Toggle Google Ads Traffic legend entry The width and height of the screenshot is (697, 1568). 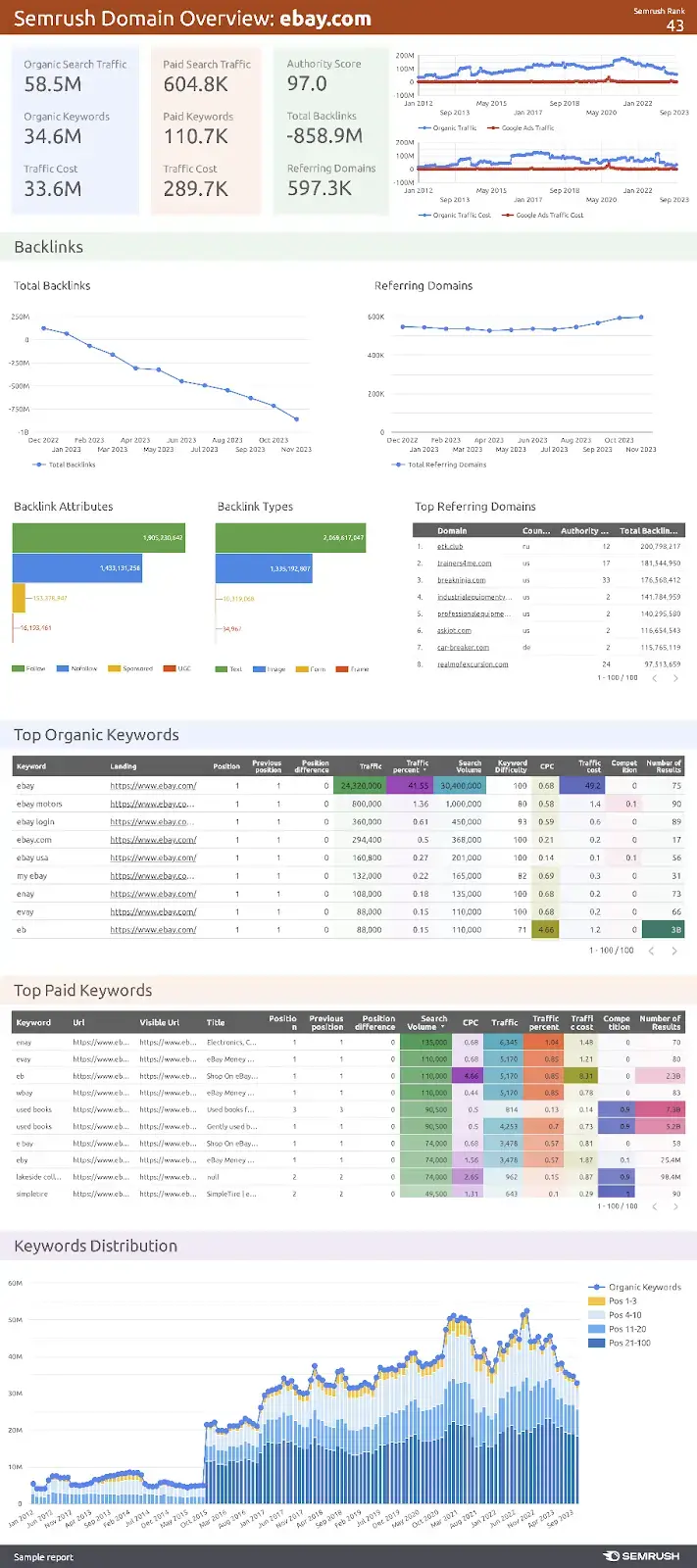tap(521, 127)
